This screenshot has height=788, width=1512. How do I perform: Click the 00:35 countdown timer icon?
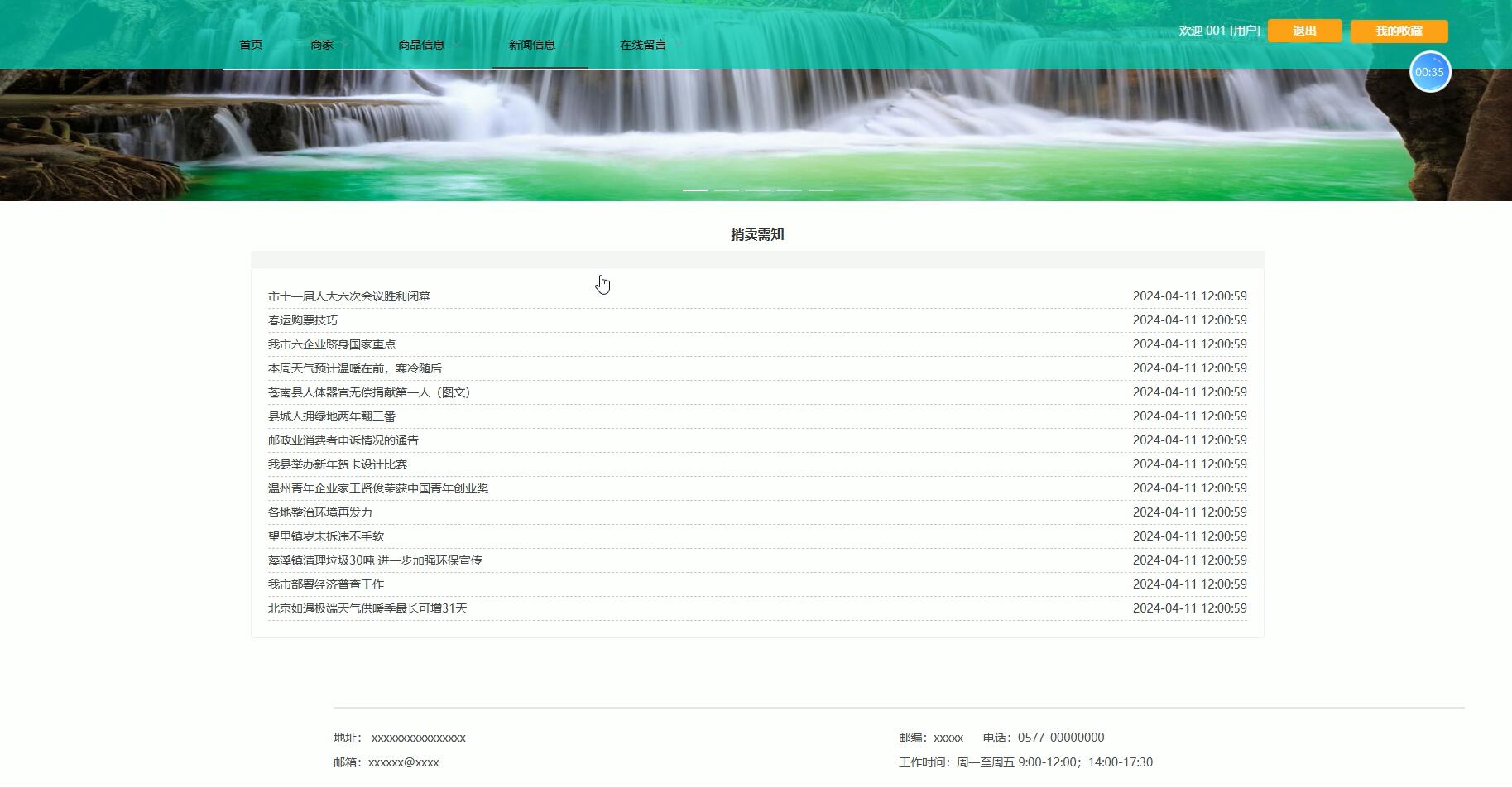[1430, 72]
